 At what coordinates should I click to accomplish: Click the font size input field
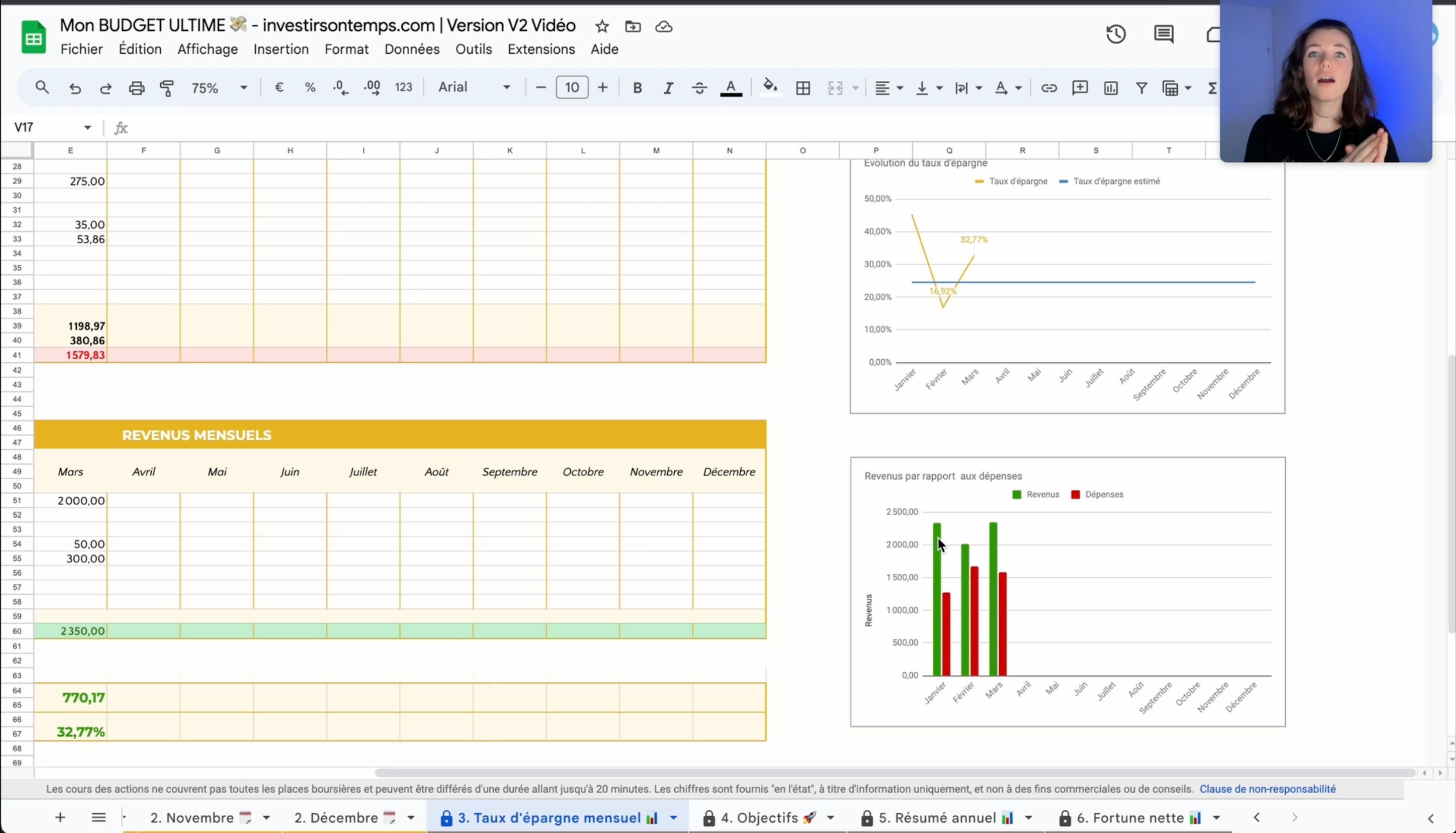tap(572, 87)
